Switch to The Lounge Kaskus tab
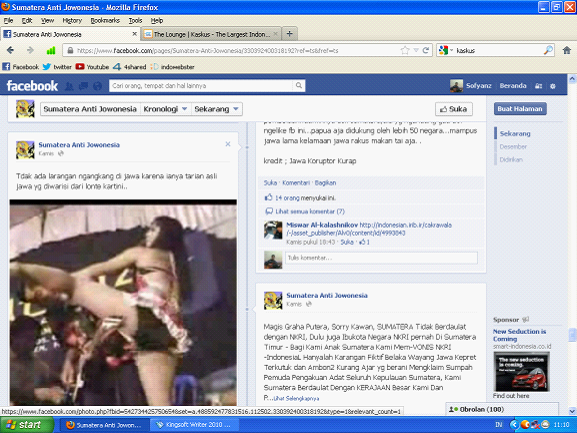The width and height of the screenshot is (577, 433). tap(211, 34)
